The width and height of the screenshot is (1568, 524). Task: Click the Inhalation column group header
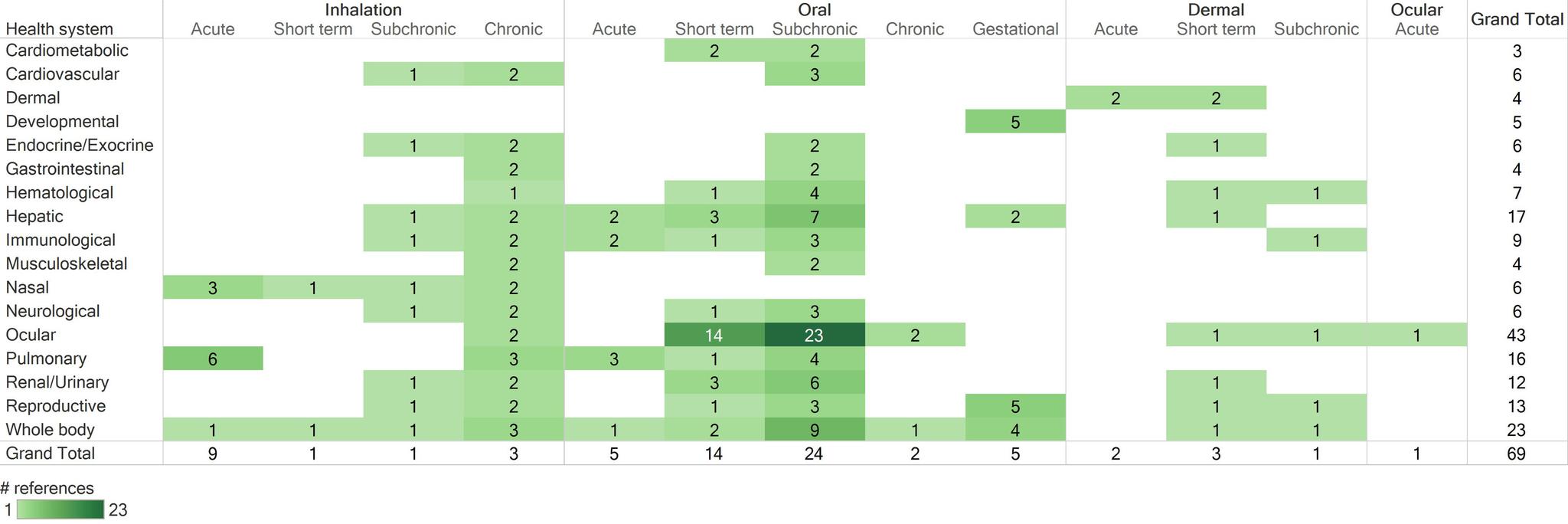pyautogui.click(x=363, y=10)
